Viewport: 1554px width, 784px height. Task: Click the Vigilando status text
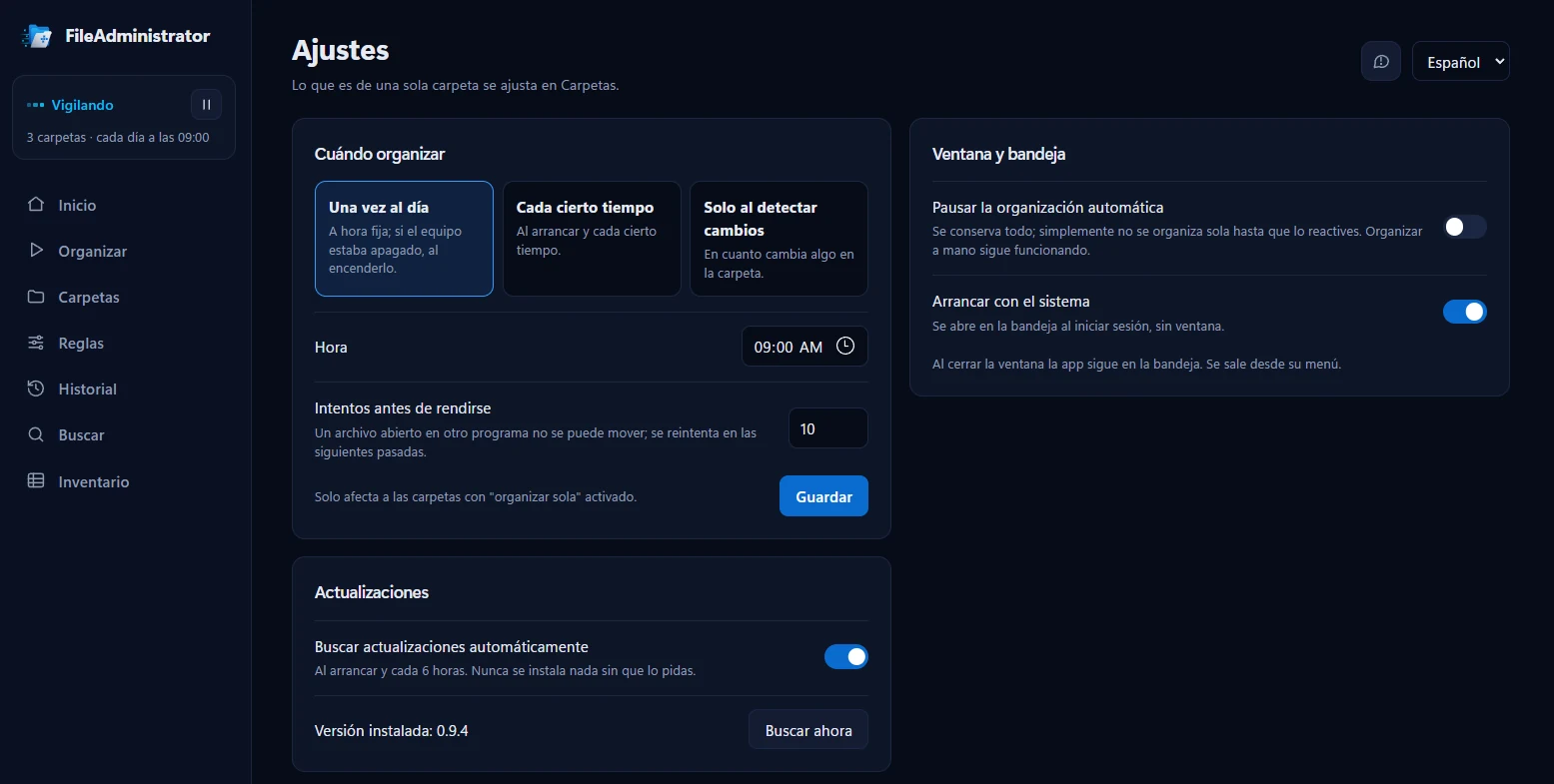tap(82, 105)
